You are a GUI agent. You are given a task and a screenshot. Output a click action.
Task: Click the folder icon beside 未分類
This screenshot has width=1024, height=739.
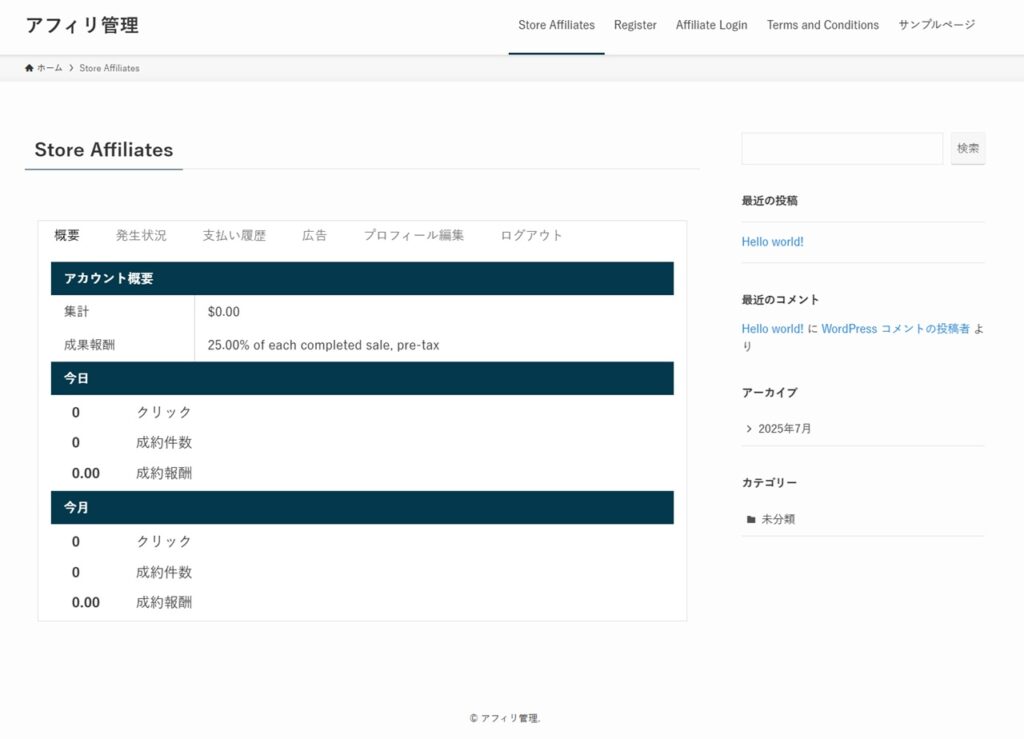coord(751,520)
